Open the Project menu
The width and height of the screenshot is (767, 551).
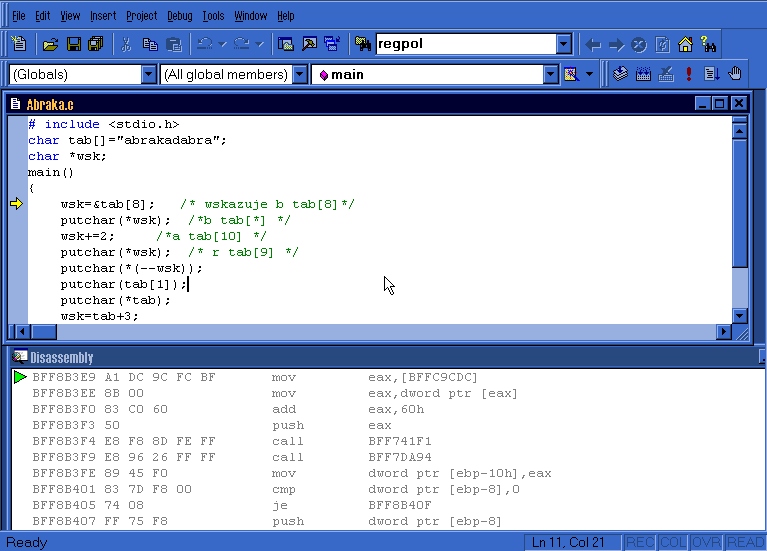click(x=141, y=16)
